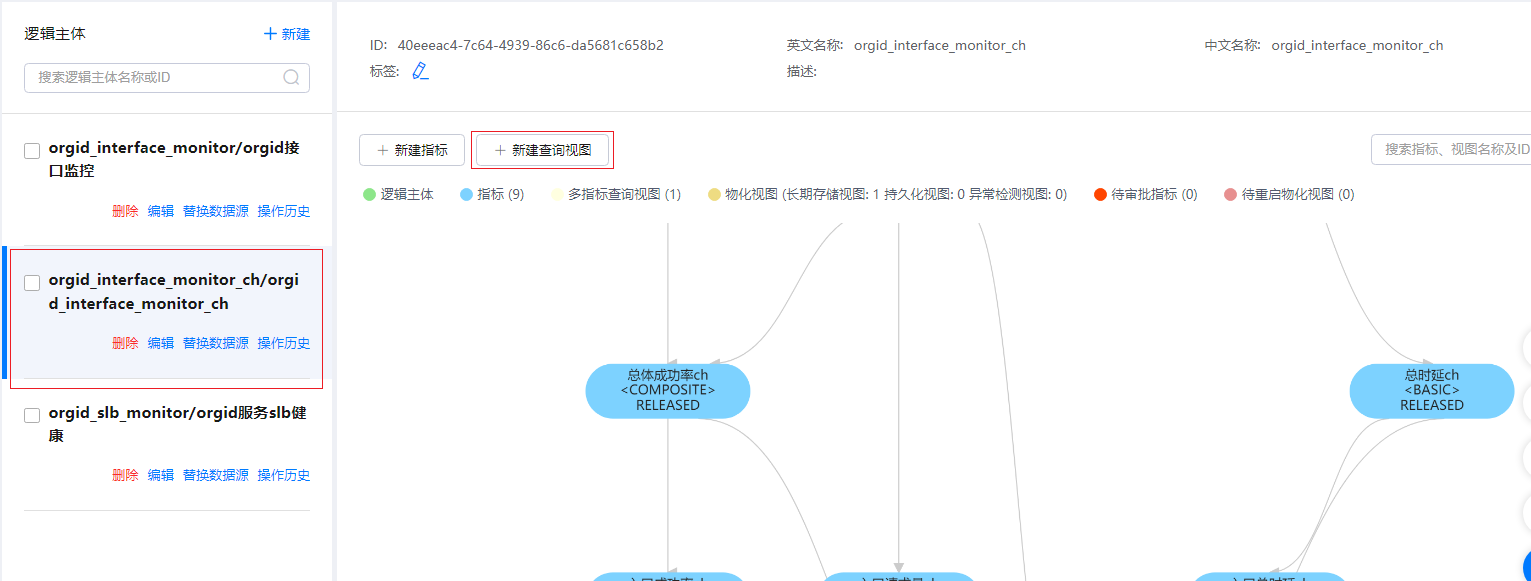This screenshot has height=581, width=1531.
Task: Click the green 逻辑主体 legend dot
Action: 369,195
